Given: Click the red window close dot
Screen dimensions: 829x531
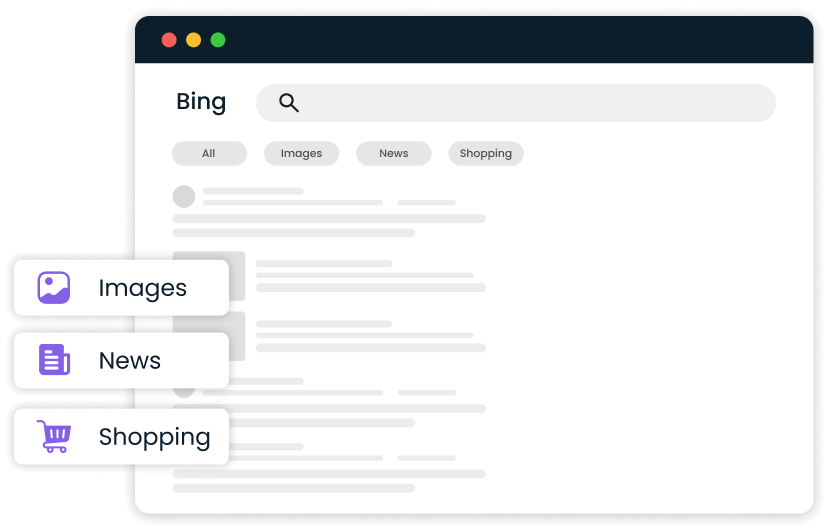Looking at the screenshot, I should click(169, 40).
